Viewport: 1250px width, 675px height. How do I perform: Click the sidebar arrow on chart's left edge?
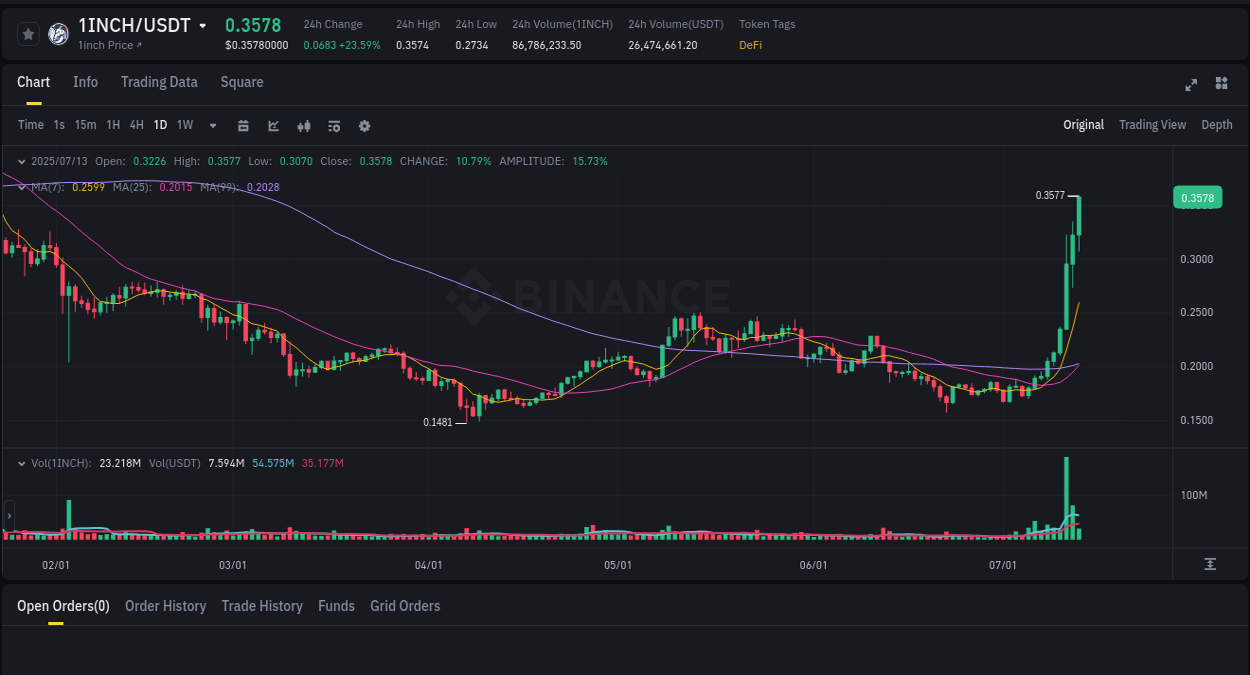coord(8,517)
